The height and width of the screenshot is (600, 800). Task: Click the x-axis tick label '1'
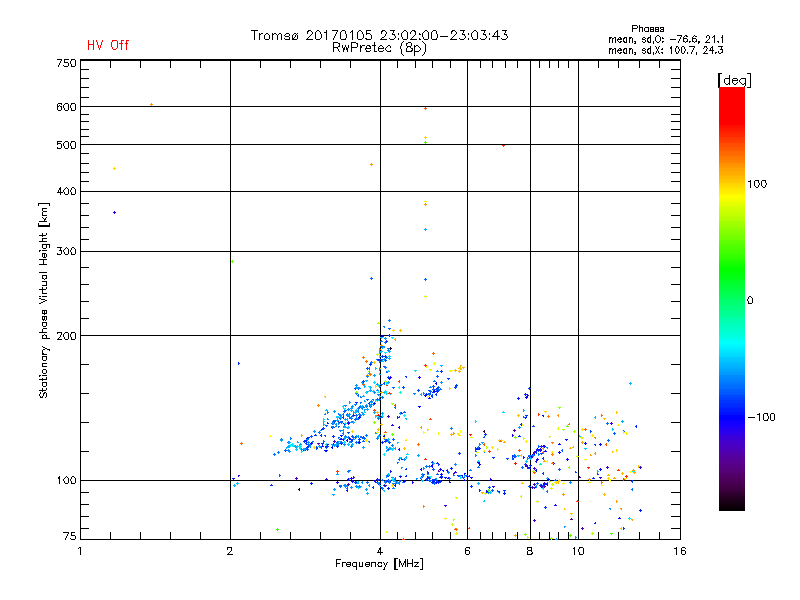pos(80,551)
